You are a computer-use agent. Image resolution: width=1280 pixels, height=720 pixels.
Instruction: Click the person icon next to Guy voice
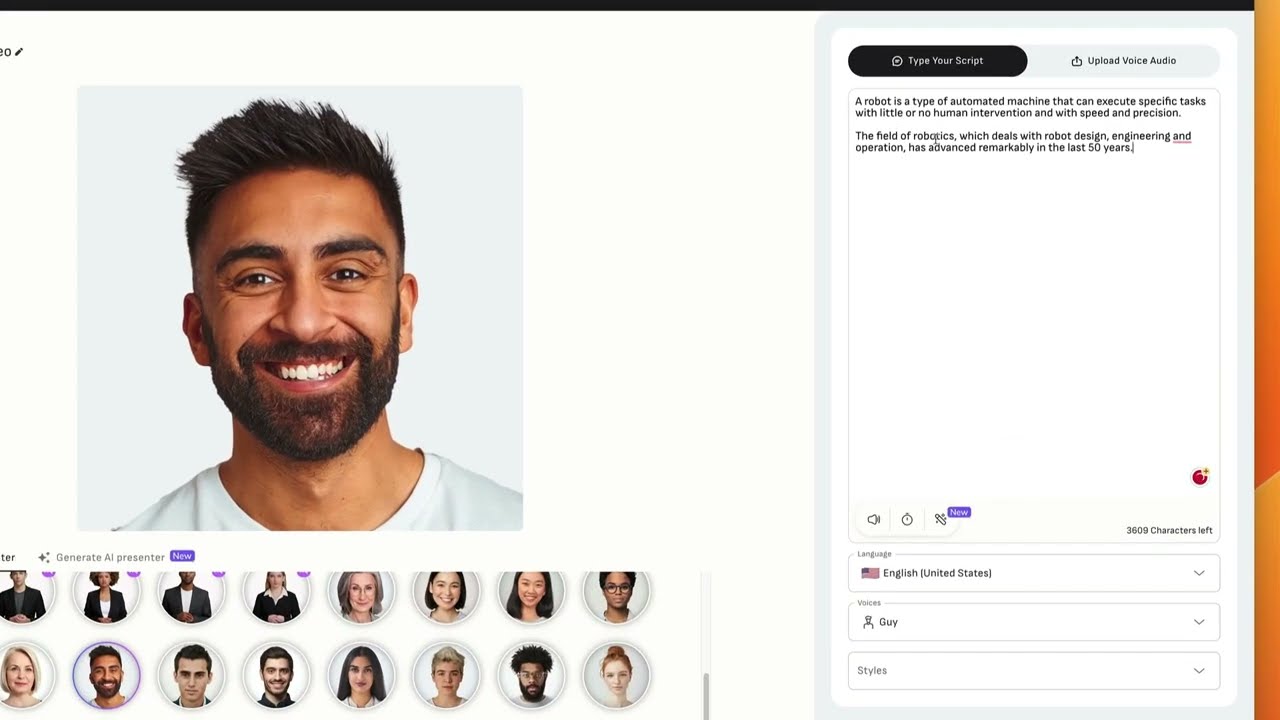[867, 622]
